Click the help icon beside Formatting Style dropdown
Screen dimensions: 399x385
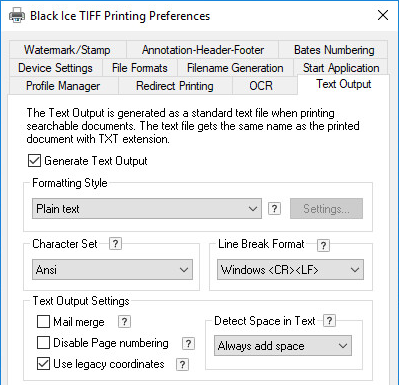coord(274,209)
